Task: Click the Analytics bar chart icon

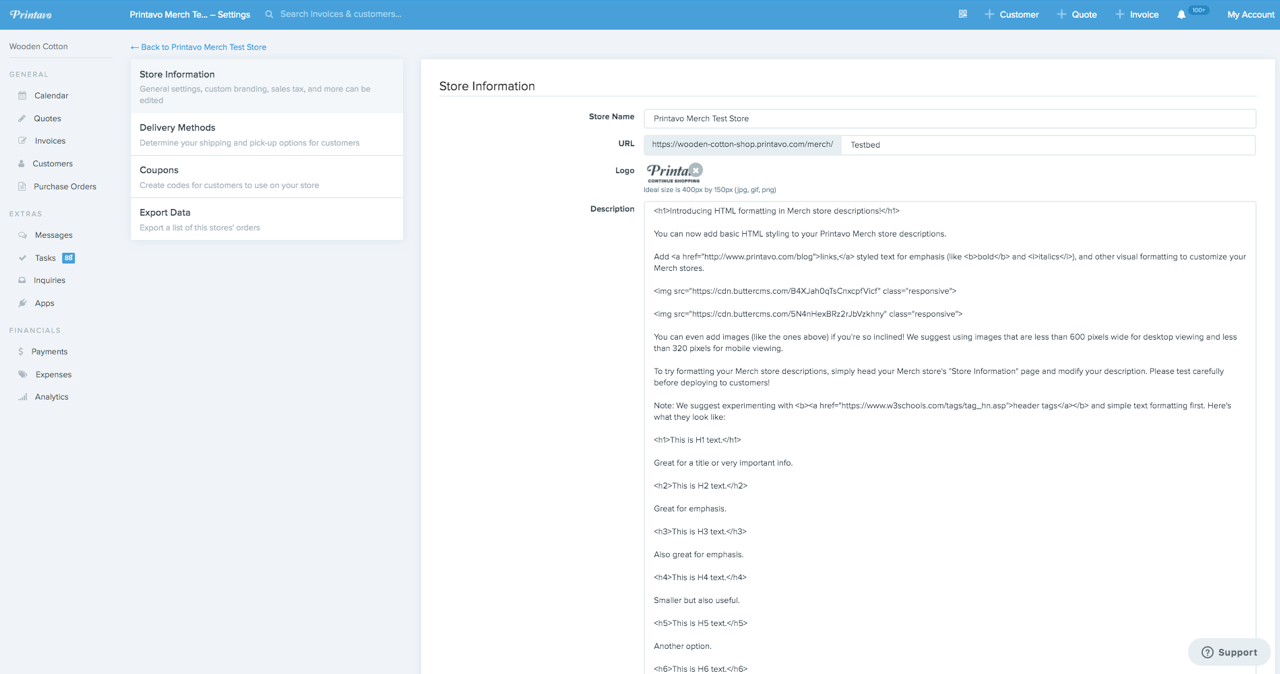Action: pyautogui.click(x=22, y=397)
